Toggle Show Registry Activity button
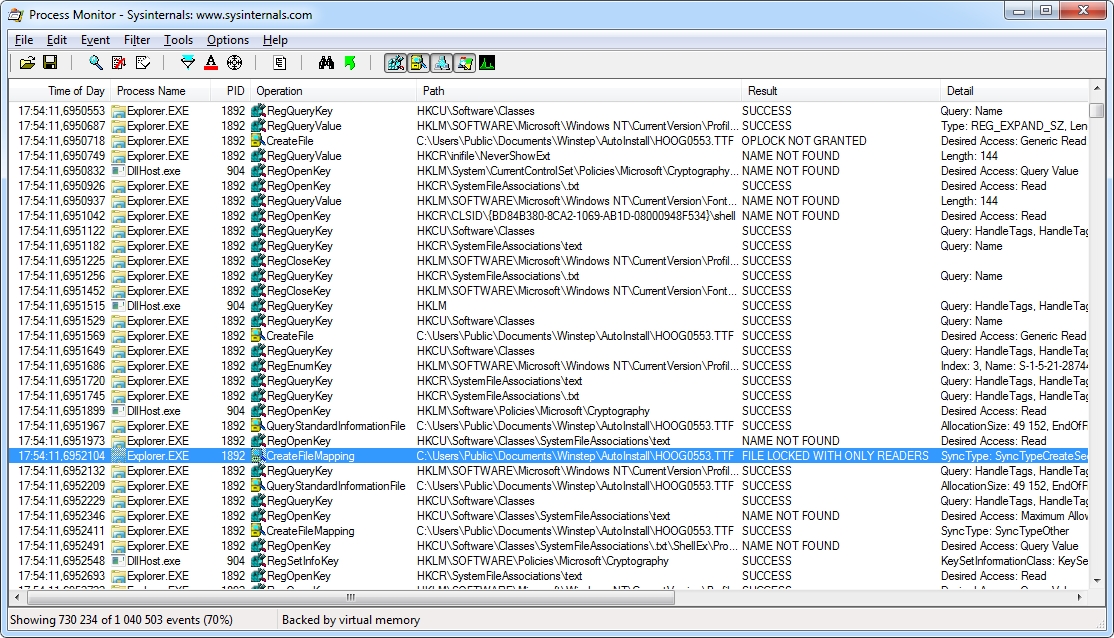Screen dimensions: 1114x638 tap(395, 63)
